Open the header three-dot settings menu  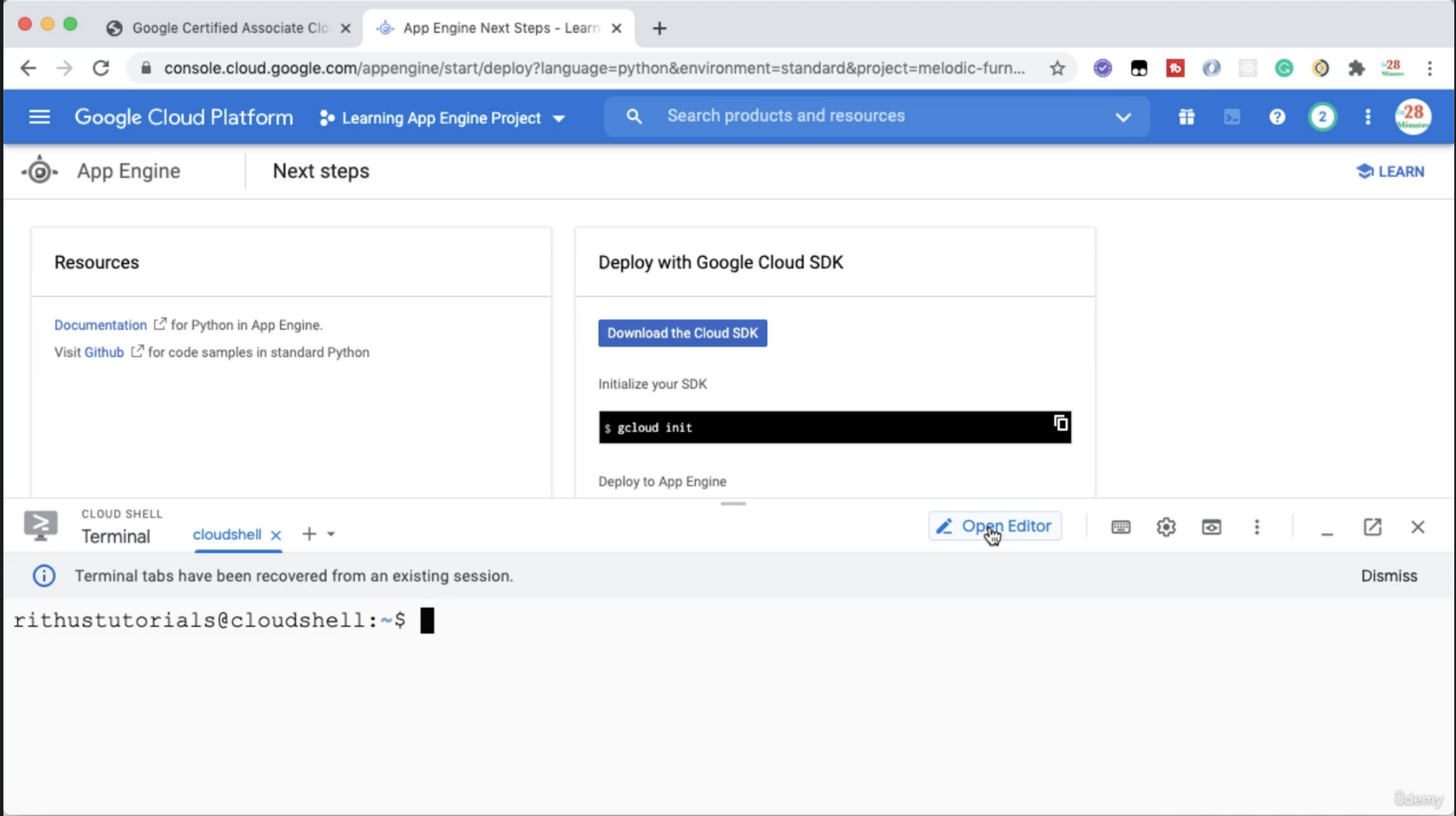(1368, 117)
